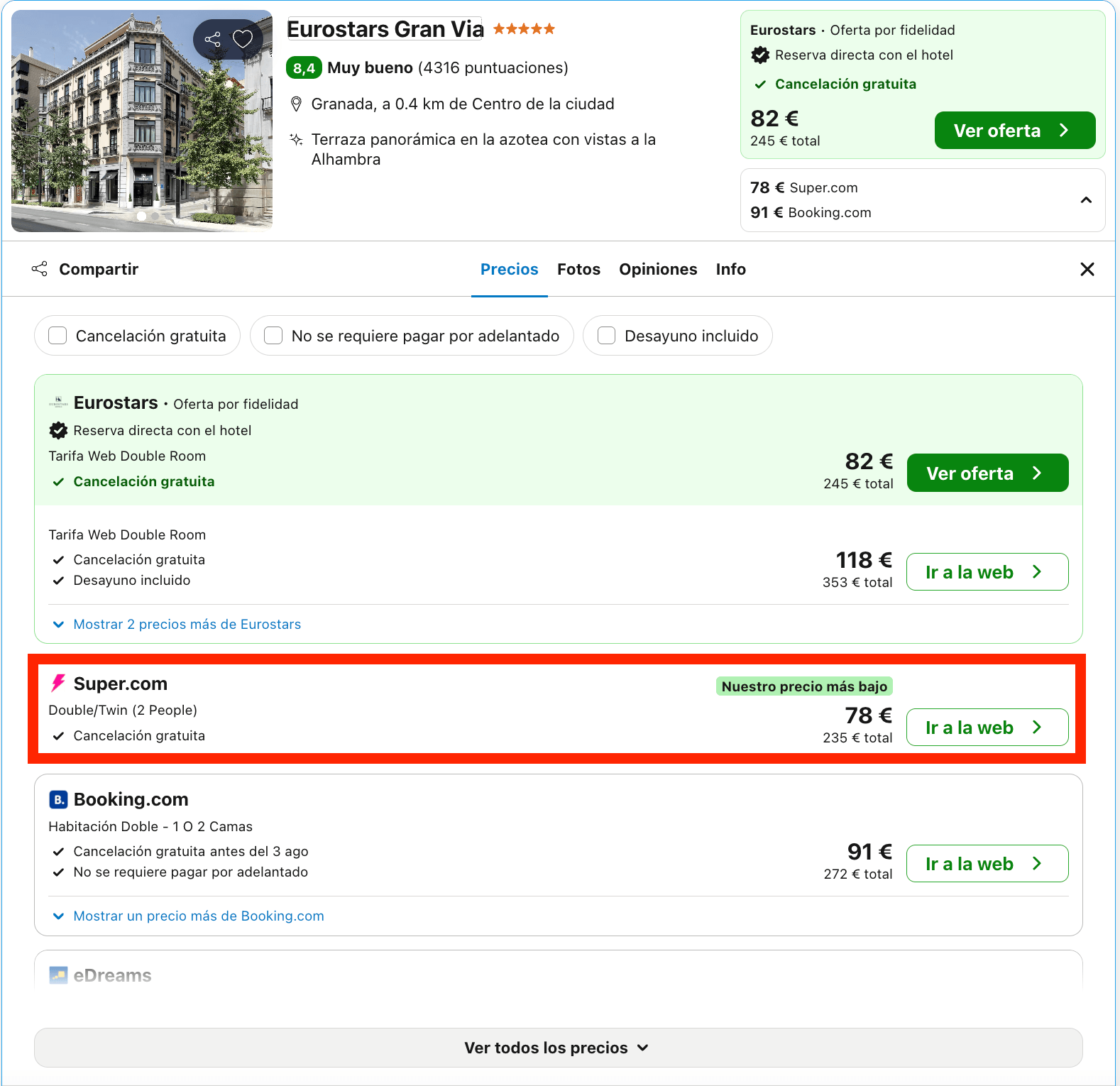Click the Compartir share icon
Screen dimensions: 1120x1086
coord(40,269)
